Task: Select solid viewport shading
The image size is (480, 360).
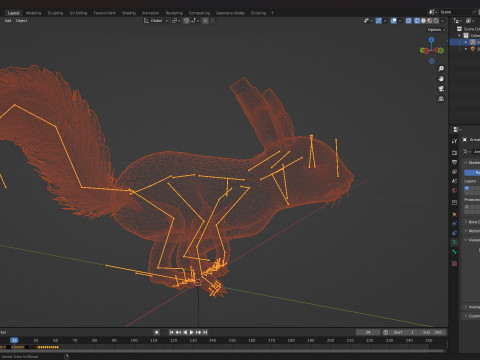Action: pos(423,21)
